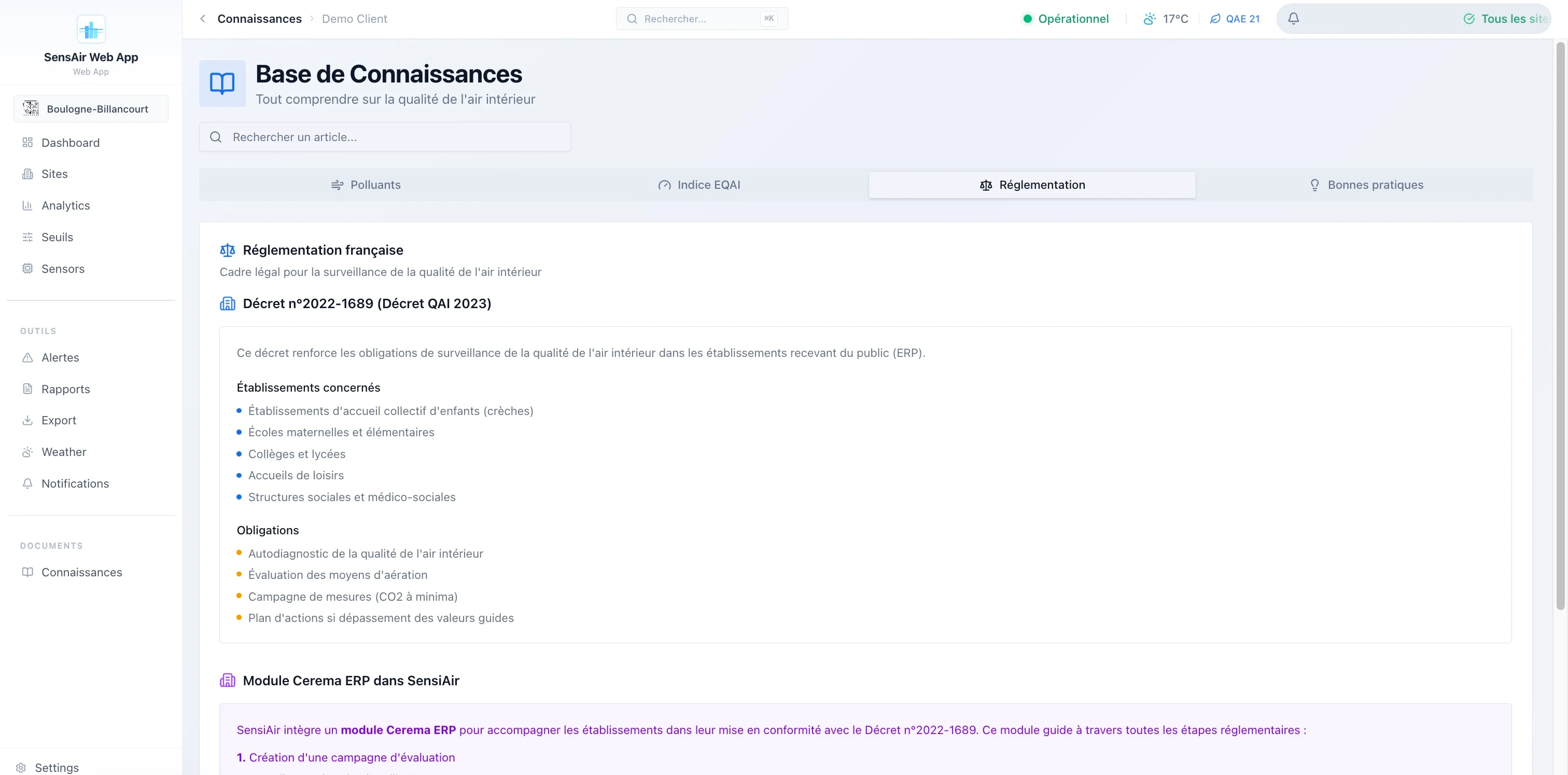1568x775 pixels.
Task: Click 'Évaluation des moyens d'aération' item
Action: (338, 575)
